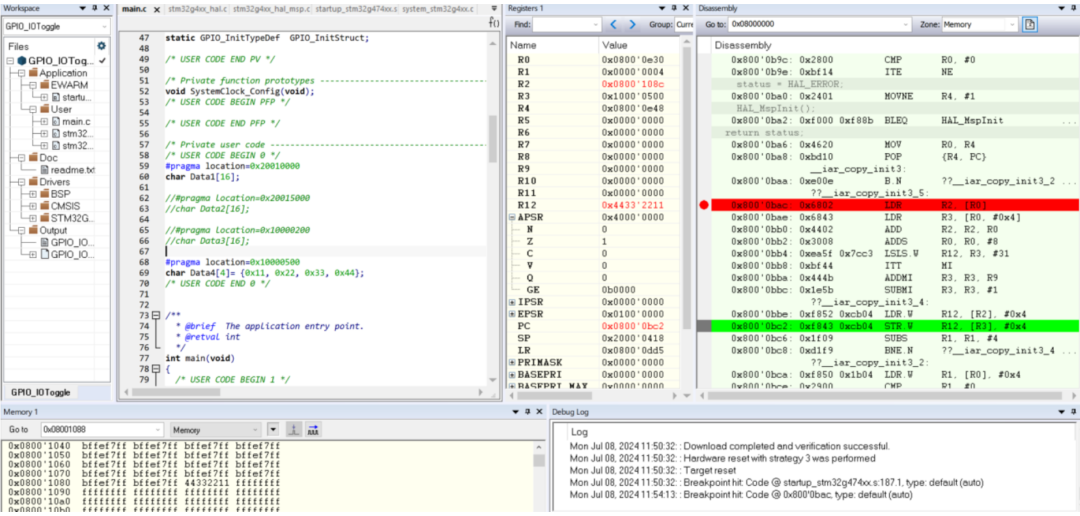Open the workspace files settings gear
The height and width of the screenshot is (516, 1080).
tap(102, 46)
